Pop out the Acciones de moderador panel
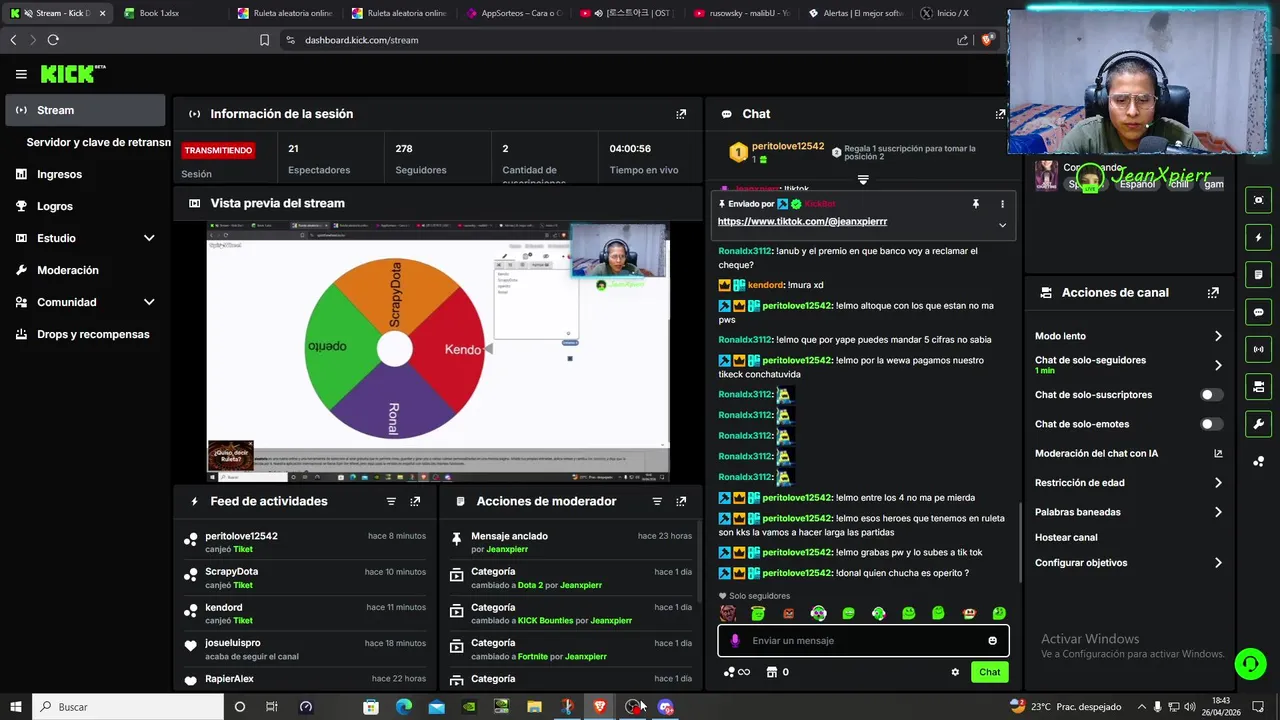 [x=681, y=501]
